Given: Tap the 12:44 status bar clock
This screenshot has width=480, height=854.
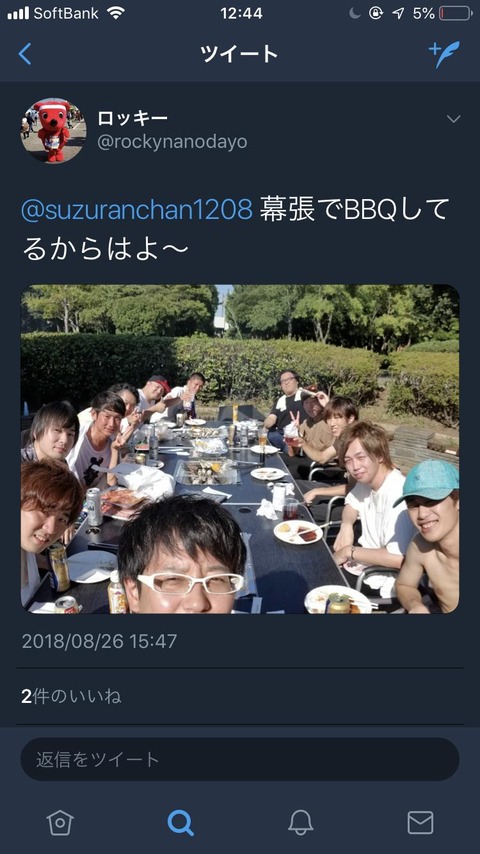Looking at the screenshot, I should pos(241,13).
